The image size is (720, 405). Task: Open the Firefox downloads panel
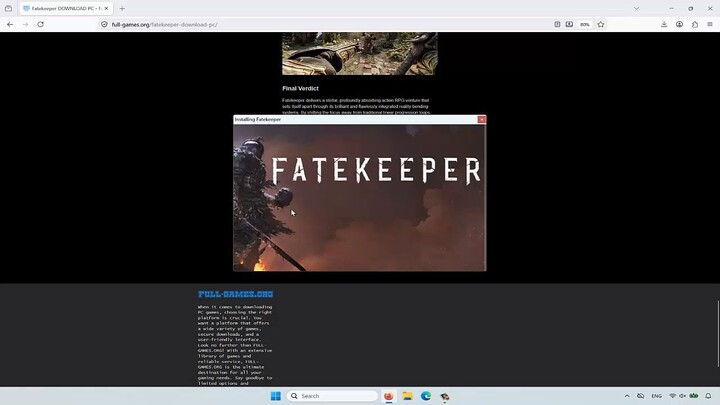(x=664, y=24)
